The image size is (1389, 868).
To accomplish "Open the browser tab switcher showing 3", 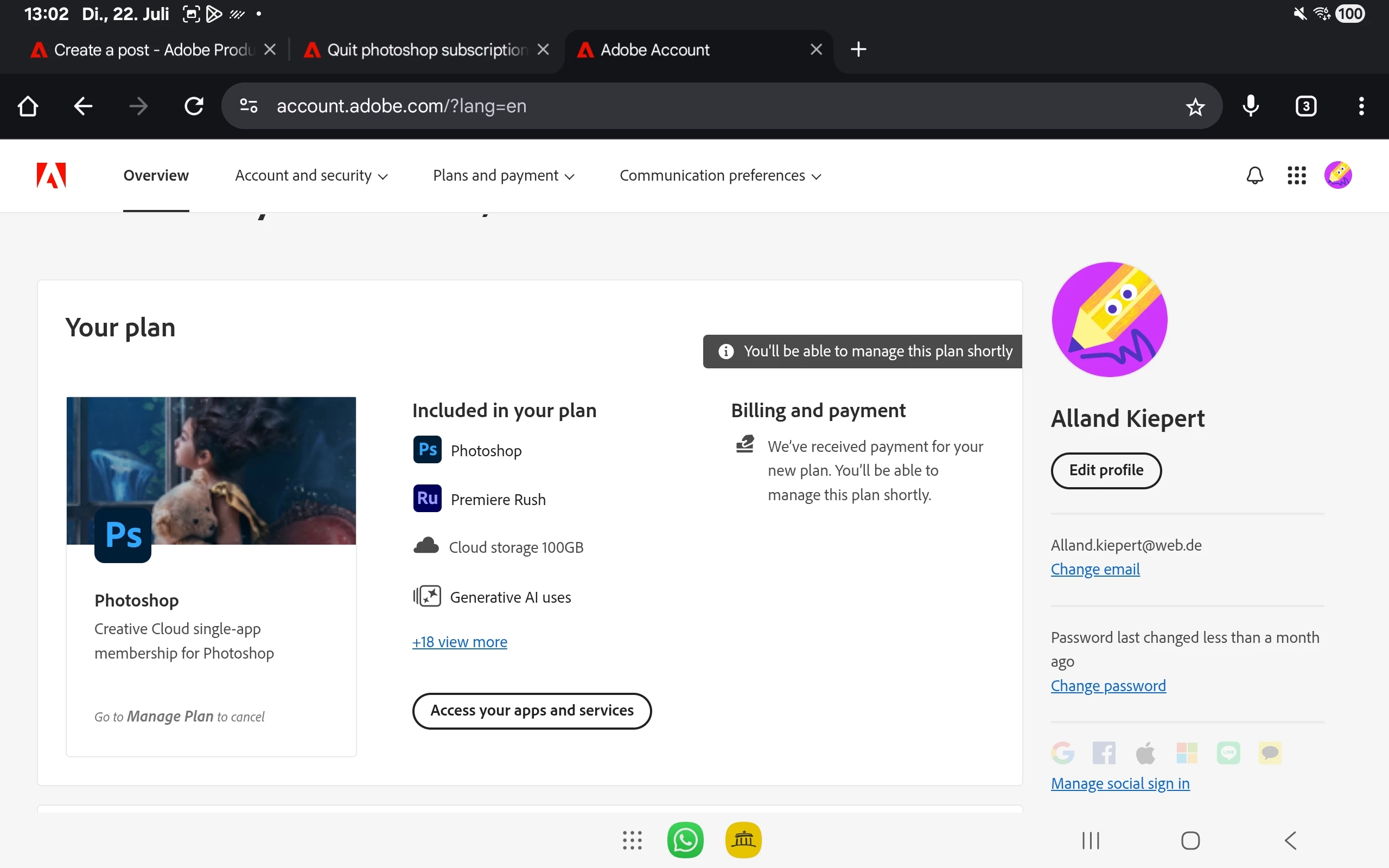I will click(x=1306, y=106).
